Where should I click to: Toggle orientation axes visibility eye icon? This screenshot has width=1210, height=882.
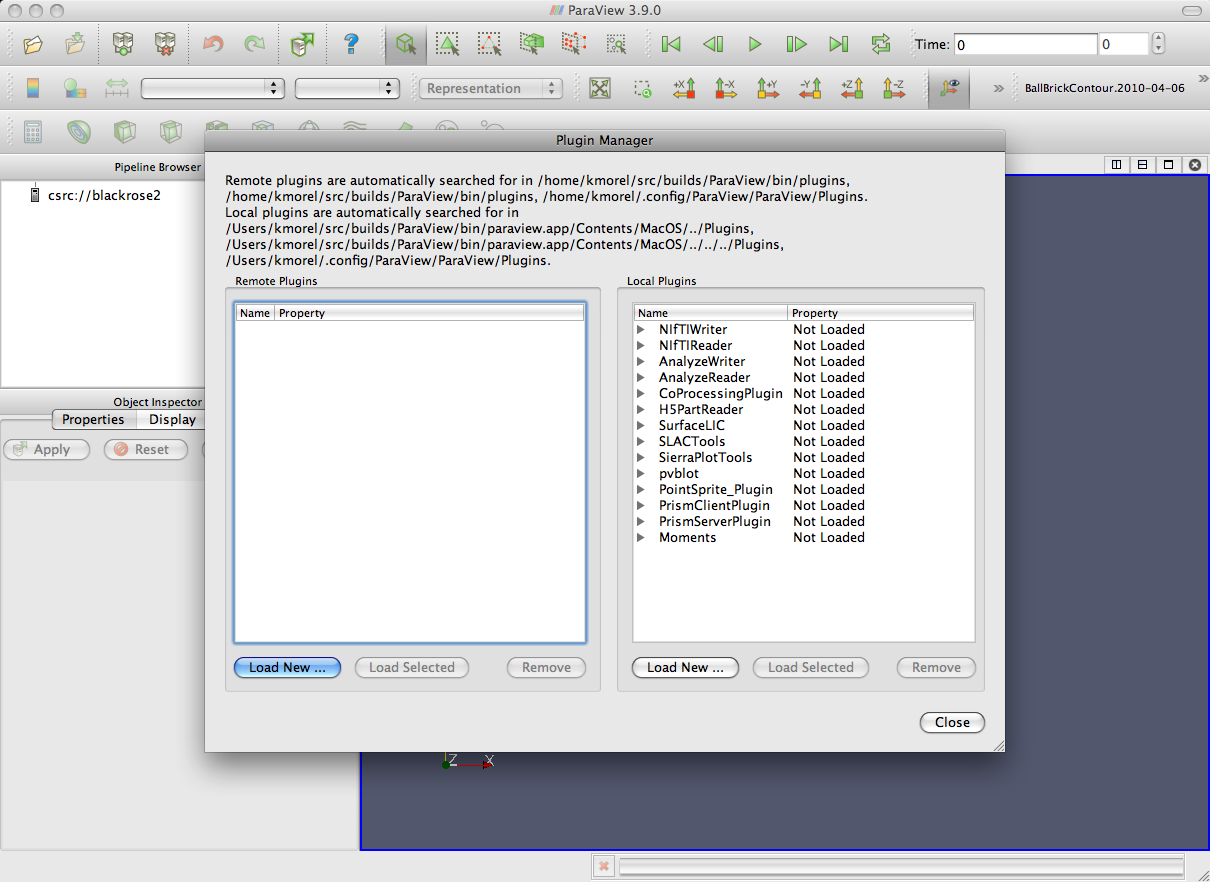click(x=948, y=88)
